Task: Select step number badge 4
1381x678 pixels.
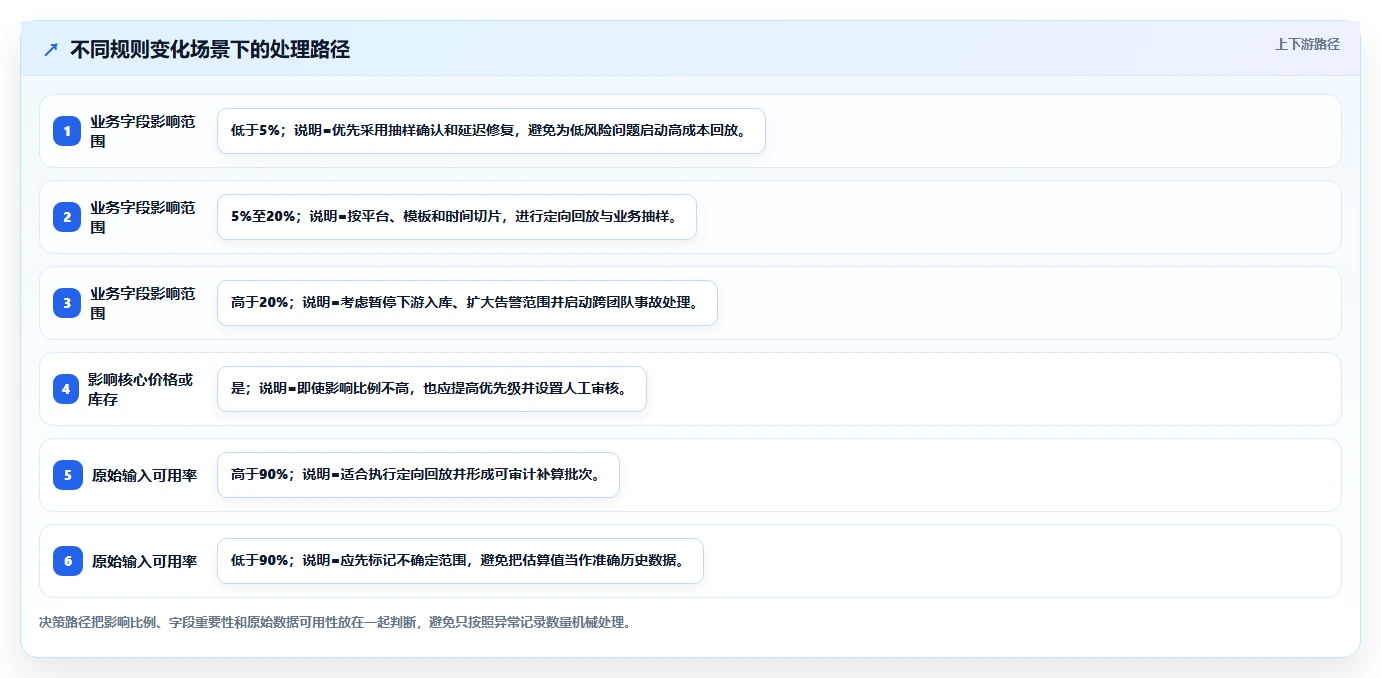Action: (66, 389)
